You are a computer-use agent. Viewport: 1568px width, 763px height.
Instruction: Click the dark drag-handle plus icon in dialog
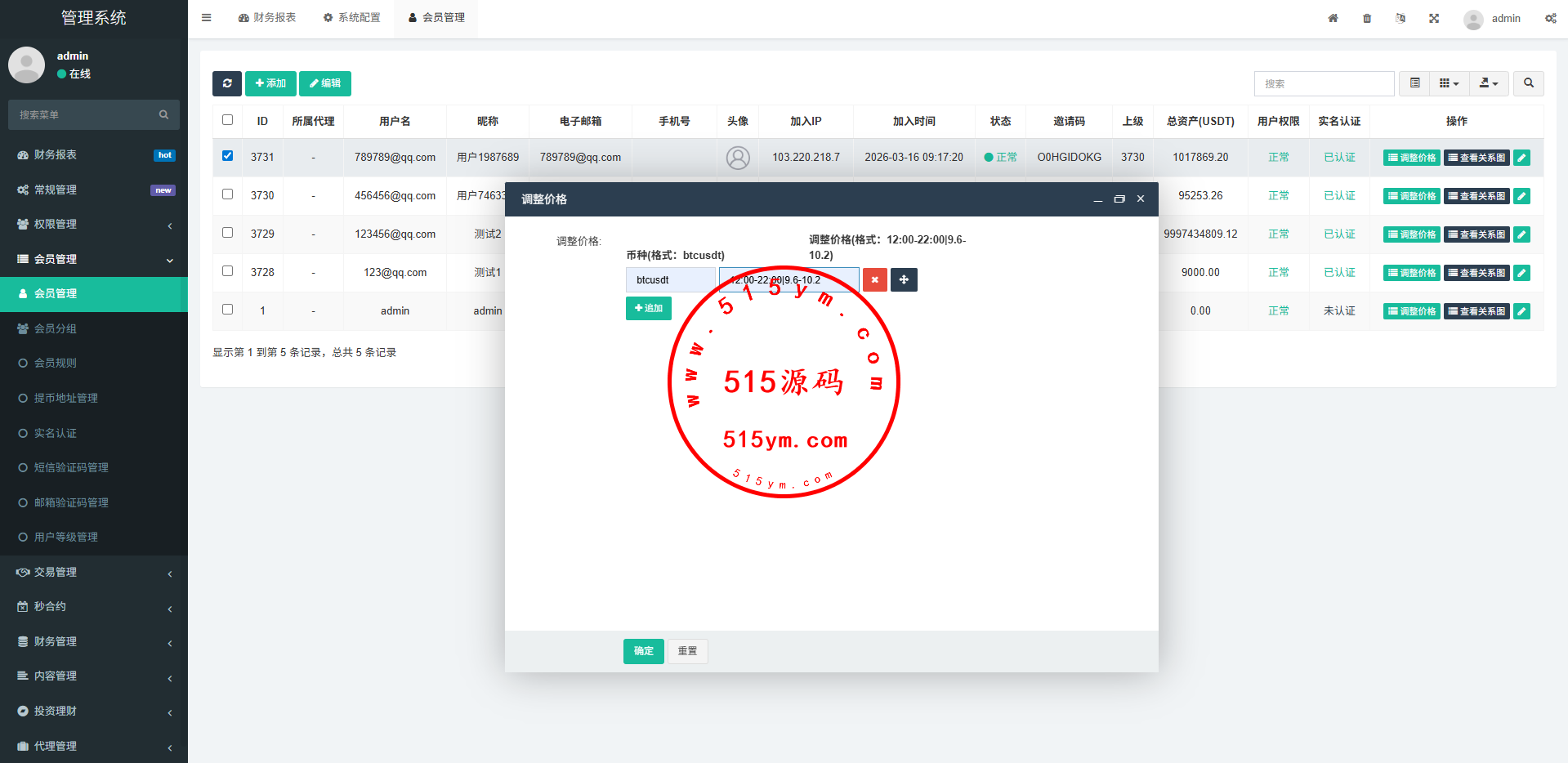point(904,280)
